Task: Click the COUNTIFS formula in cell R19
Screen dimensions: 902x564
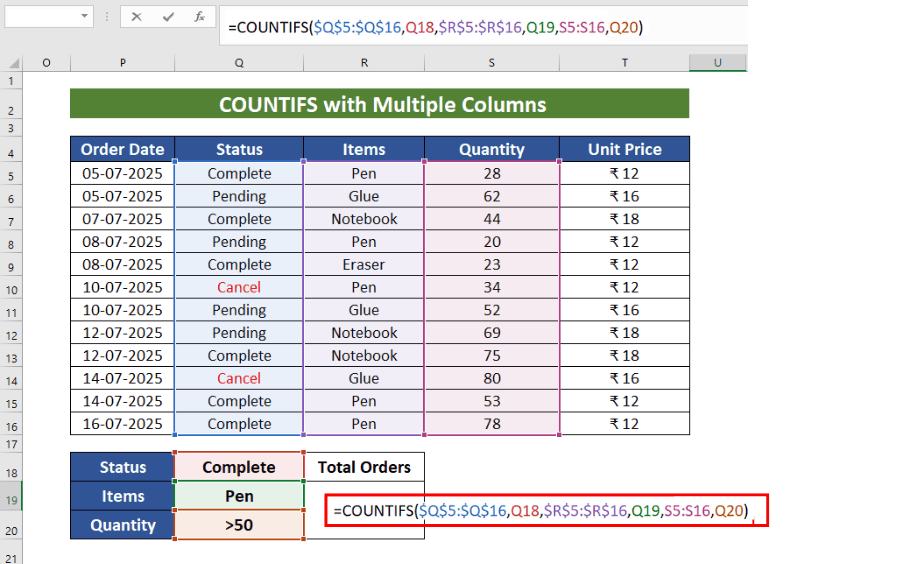Action: [541, 510]
